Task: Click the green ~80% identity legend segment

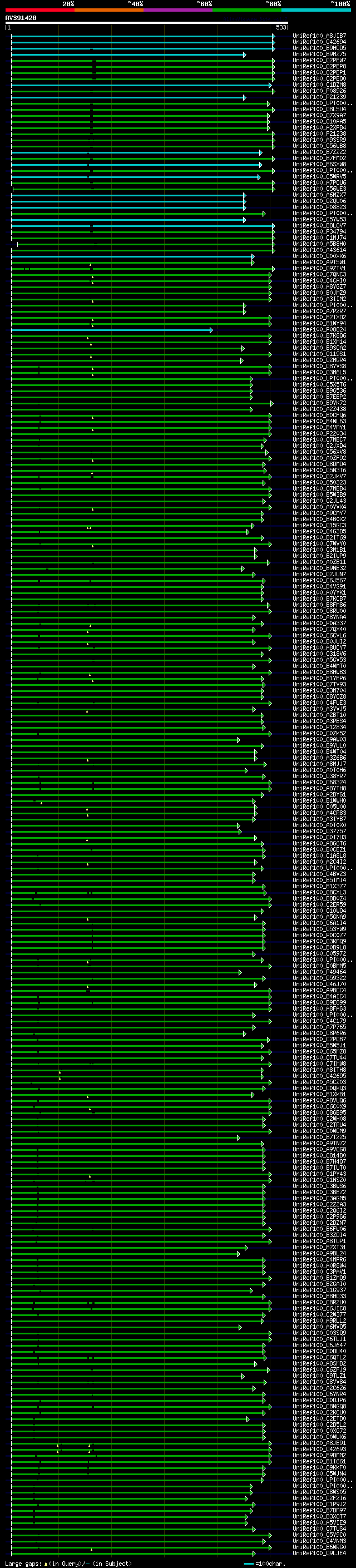Action: [x=247, y=10]
